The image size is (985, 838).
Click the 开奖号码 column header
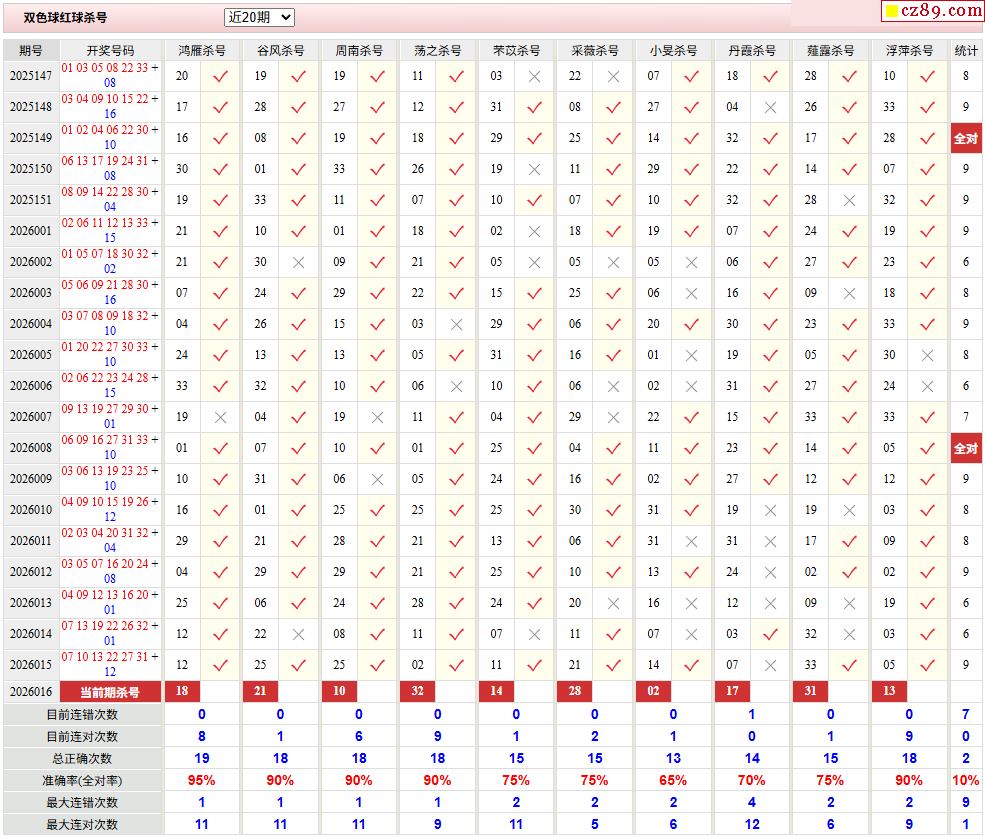[110, 50]
